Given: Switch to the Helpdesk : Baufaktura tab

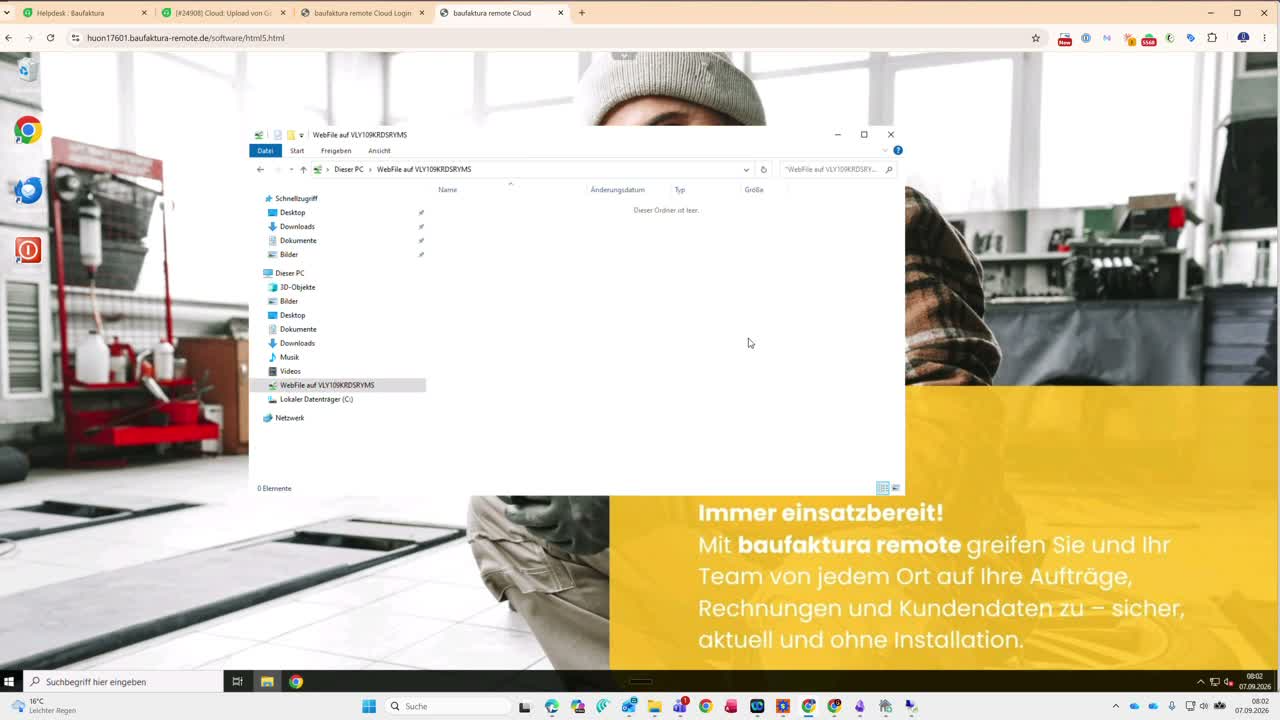Looking at the screenshot, I should [84, 13].
